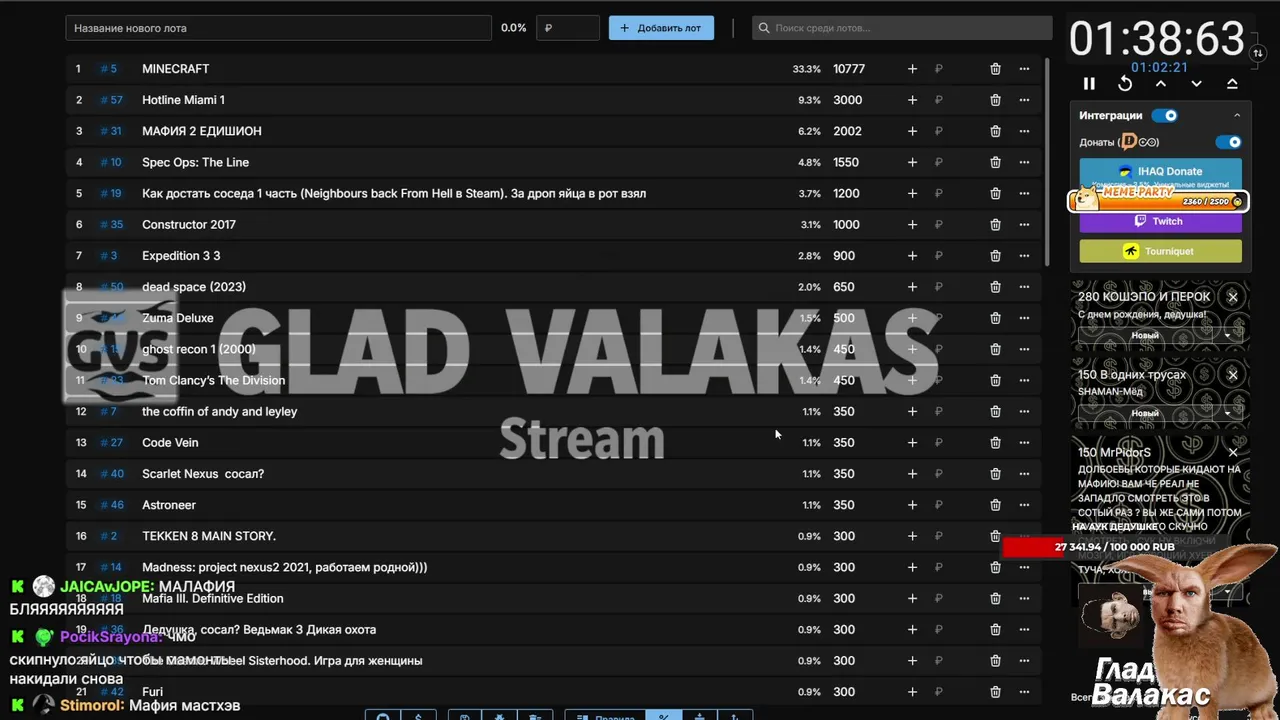This screenshot has height=720, width=1280.
Task: Click plus on the coffin of andy and leyley
Action: pyautogui.click(x=912, y=411)
